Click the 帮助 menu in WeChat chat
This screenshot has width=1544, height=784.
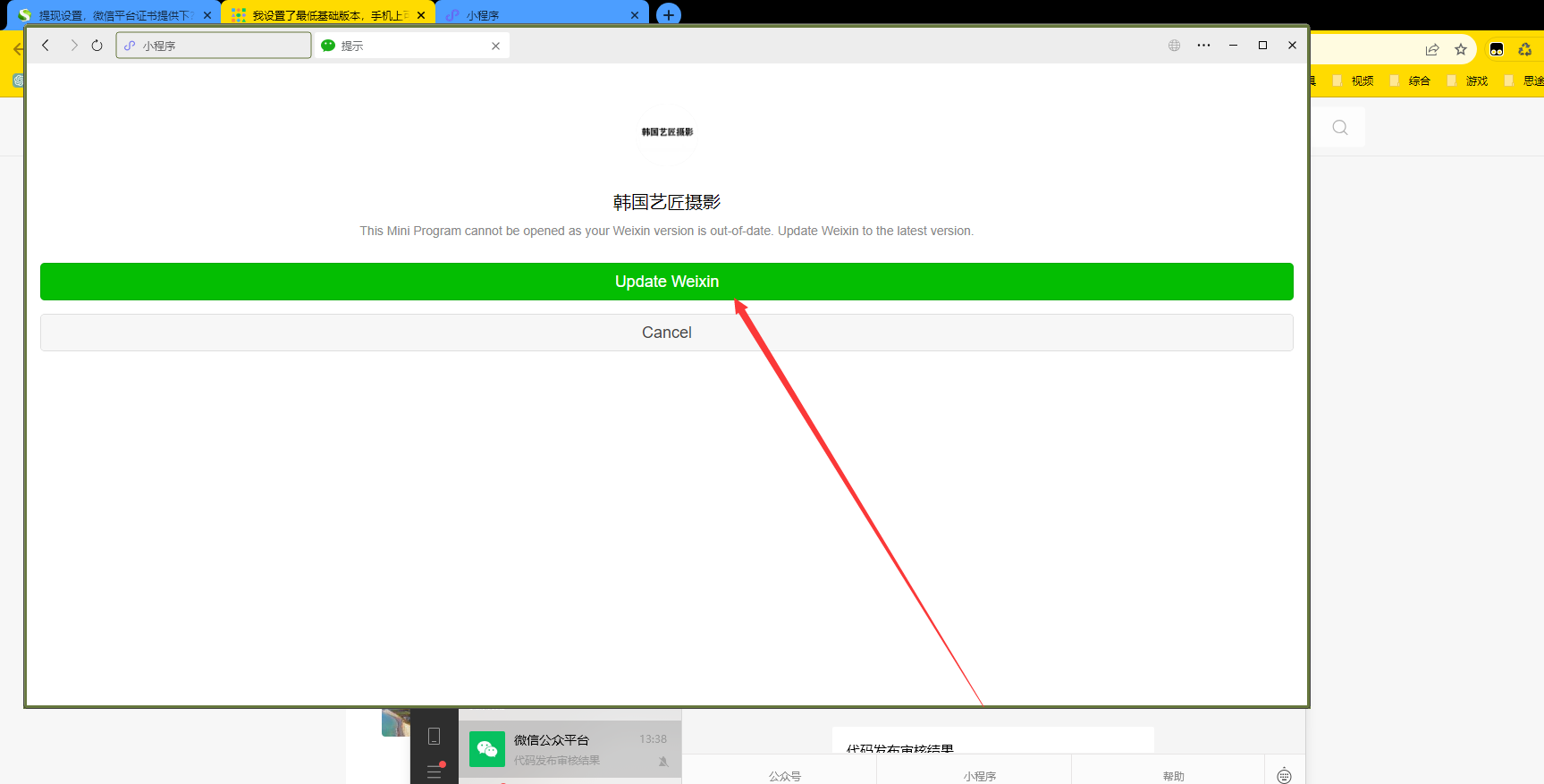(x=1174, y=776)
